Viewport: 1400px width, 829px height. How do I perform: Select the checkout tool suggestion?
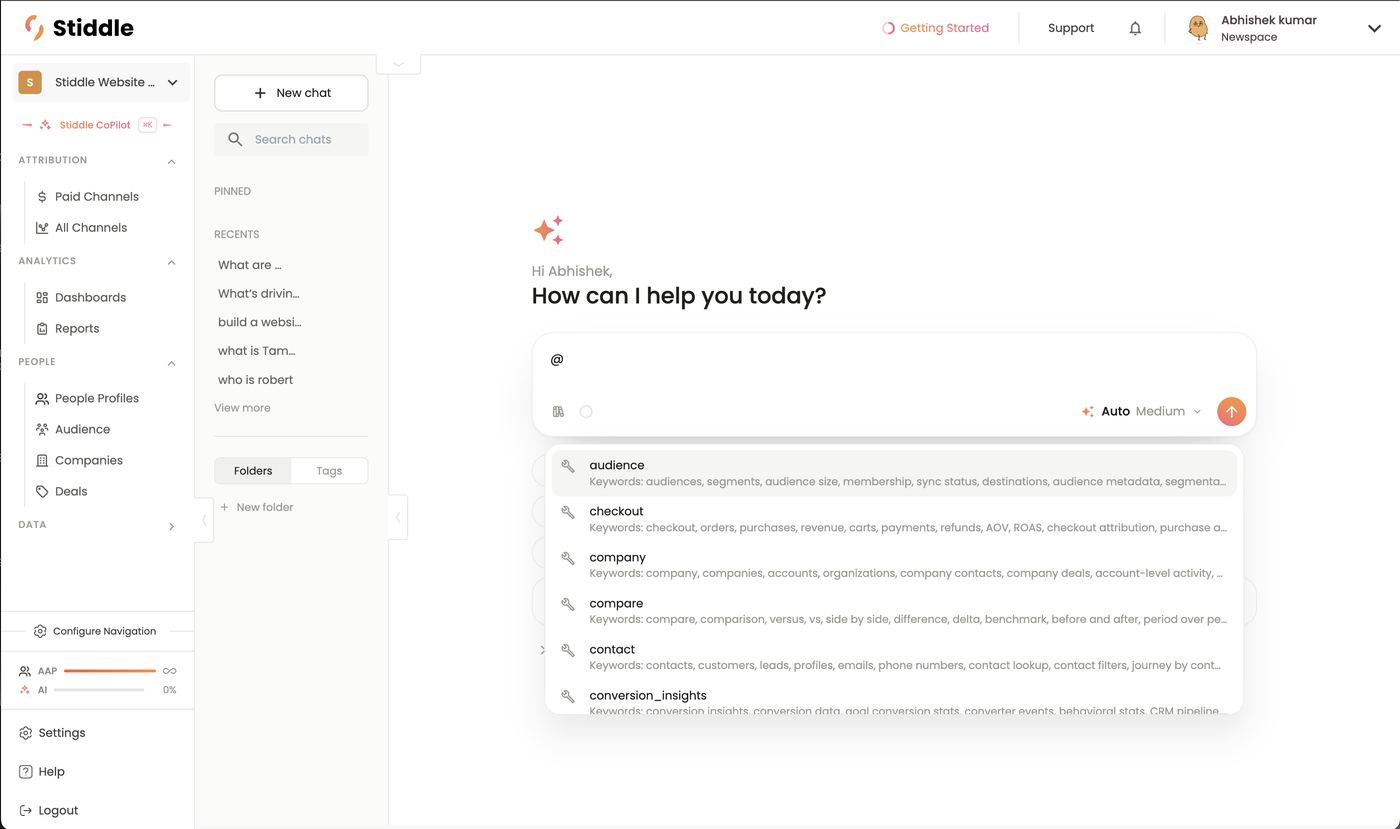pyautogui.click(x=894, y=519)
